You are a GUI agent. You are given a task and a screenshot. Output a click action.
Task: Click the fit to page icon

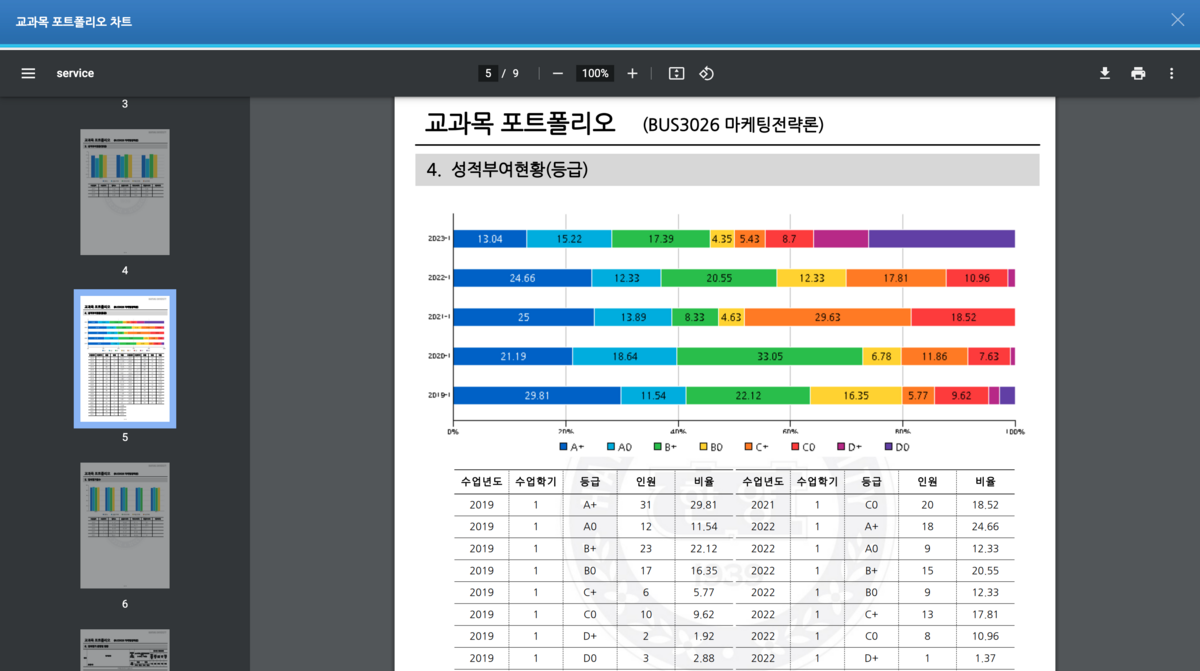pyautogui.click(x=676, y=73)
